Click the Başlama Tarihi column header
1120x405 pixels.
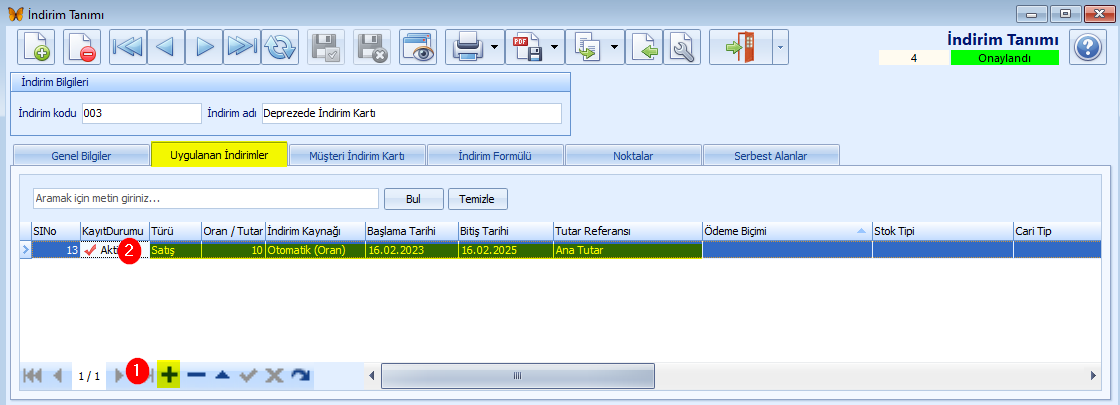411,231
